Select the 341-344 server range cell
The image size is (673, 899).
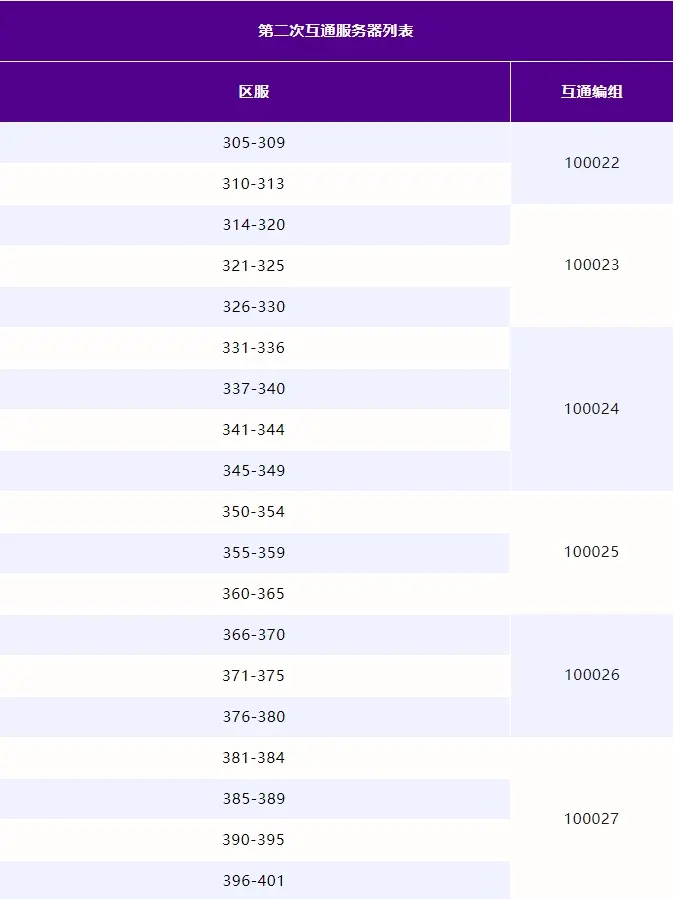[255, 429]
